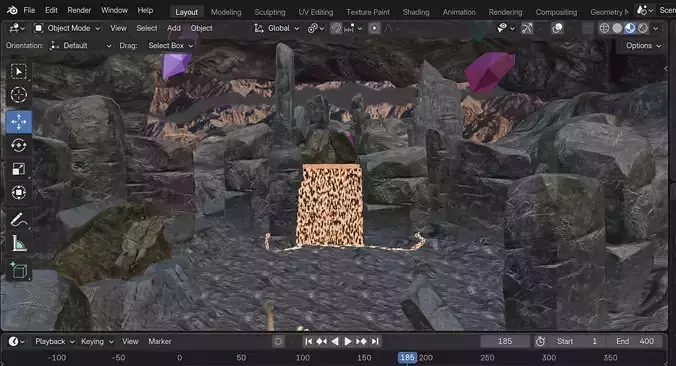Open the Keying popover
The height and width of the screenshot is (366, 676).
(97, 341)
